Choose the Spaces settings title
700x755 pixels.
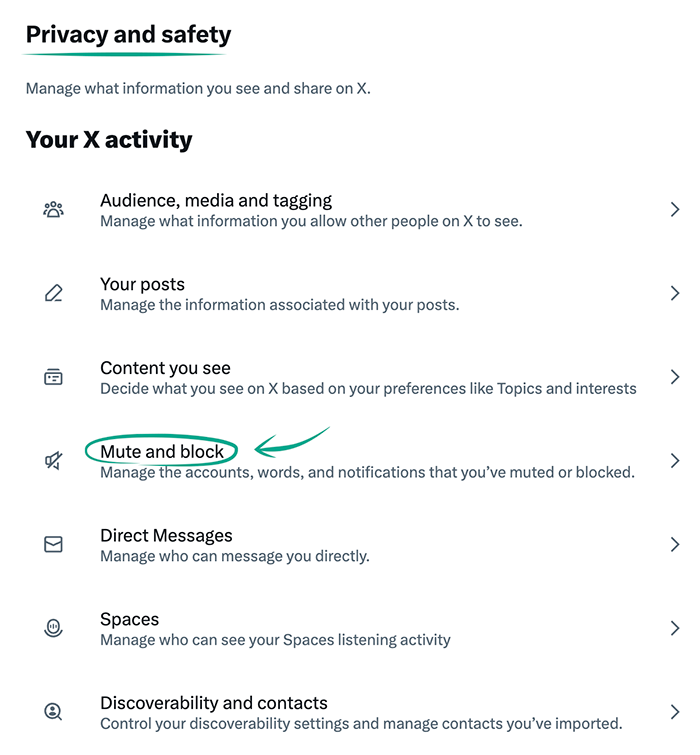(129, 619)
